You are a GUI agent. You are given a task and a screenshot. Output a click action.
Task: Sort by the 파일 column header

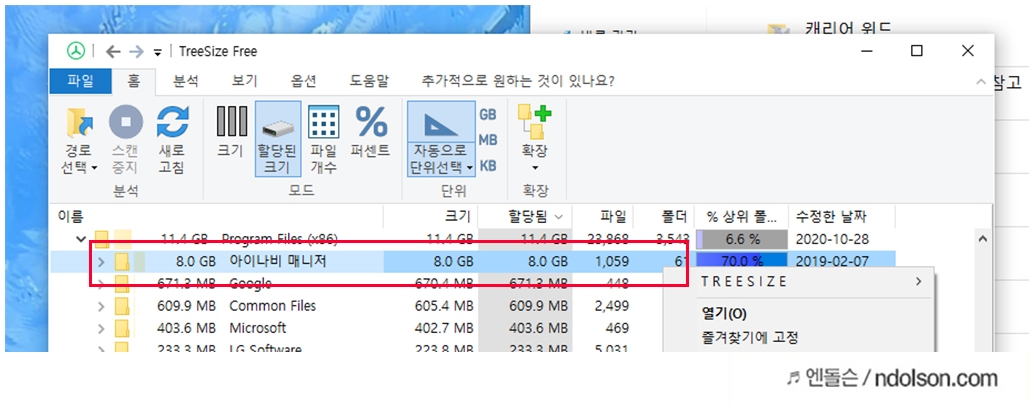pos(603,216)
